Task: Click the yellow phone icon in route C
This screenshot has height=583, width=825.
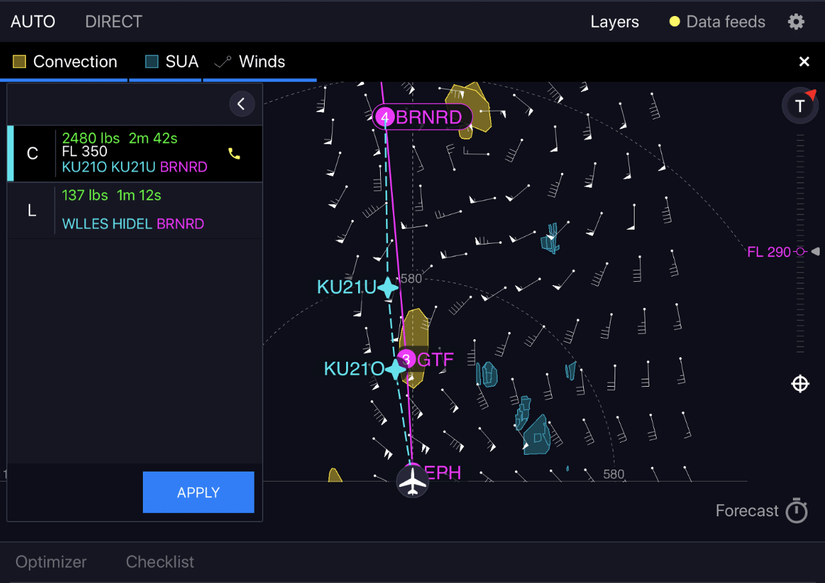Action: 234,154
